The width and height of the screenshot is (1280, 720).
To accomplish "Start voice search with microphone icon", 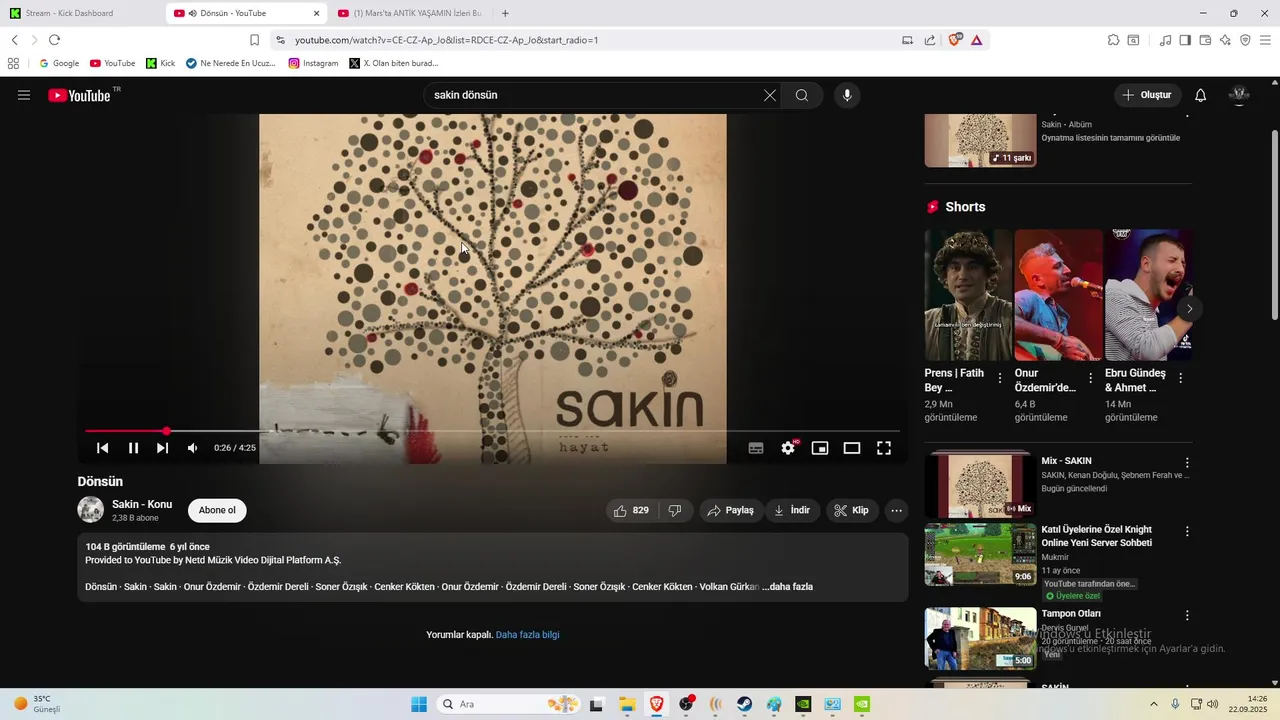I will 847,95.
